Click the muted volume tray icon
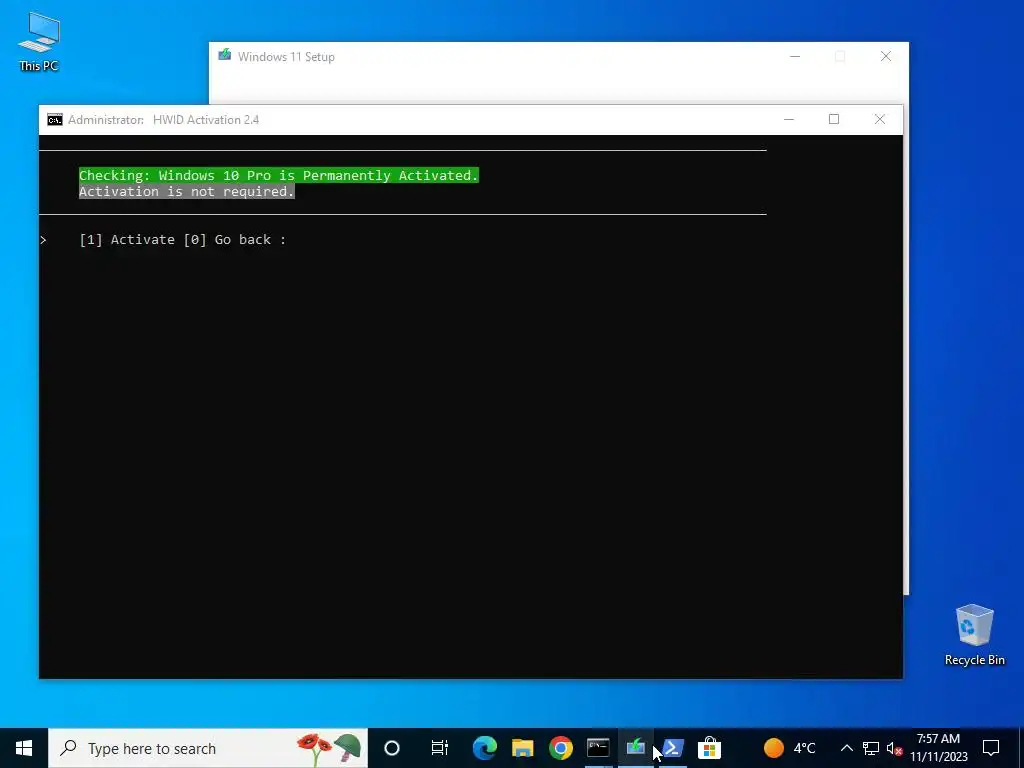1024x768 pixels. click(894, 748)
